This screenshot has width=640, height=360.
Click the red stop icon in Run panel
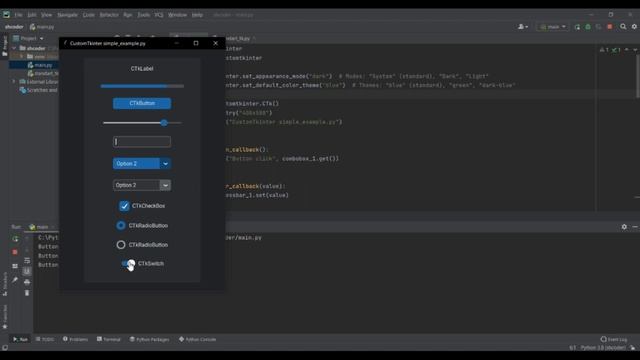pos(15,252)
